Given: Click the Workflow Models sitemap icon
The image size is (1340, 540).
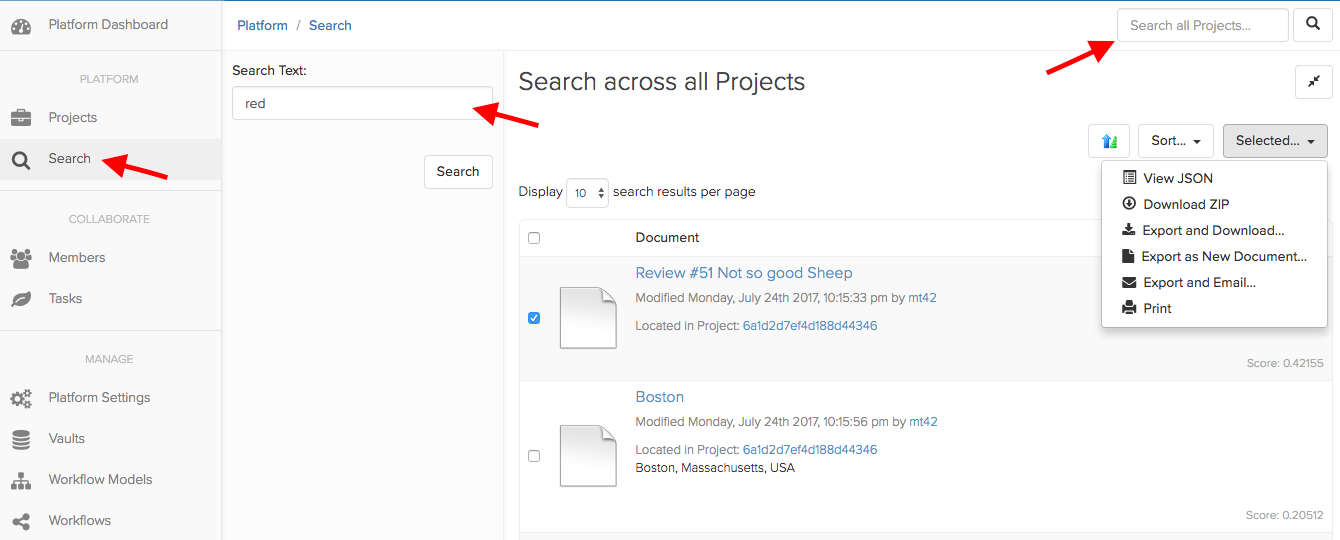Looking at the screenshot, I should [x=21, y=480].
